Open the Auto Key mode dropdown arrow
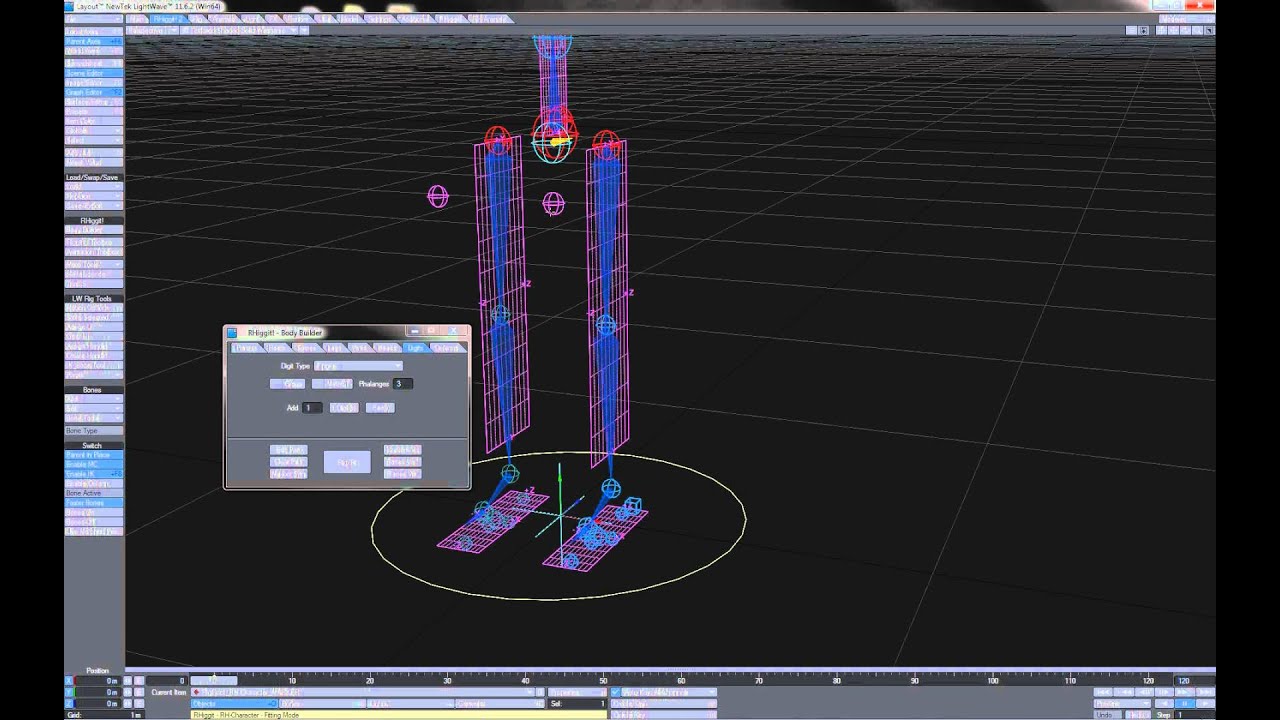Screen dimensions: 1280x720 [x=711, y=692]
